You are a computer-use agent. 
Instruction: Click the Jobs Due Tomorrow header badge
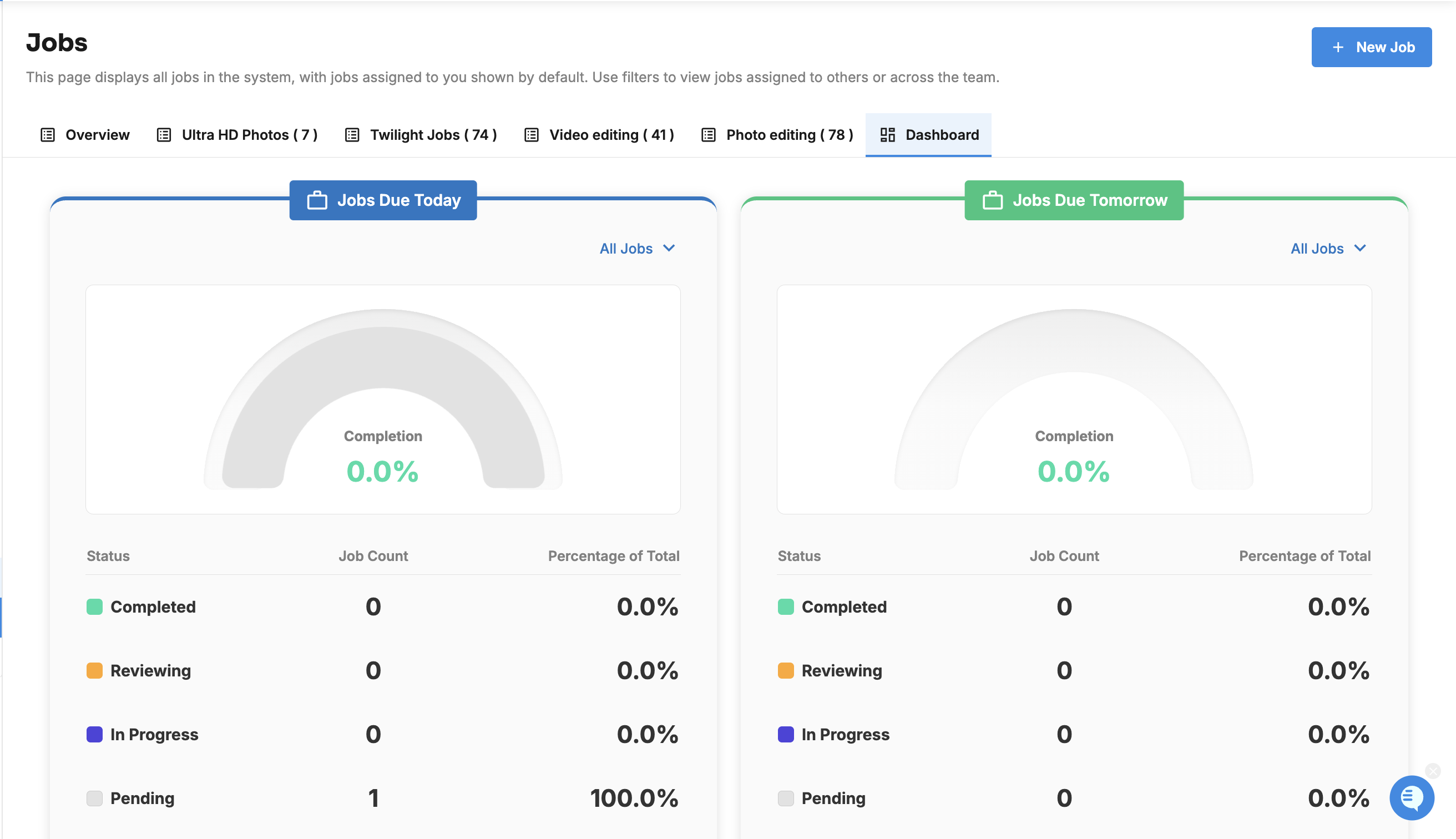point(1074,200)
